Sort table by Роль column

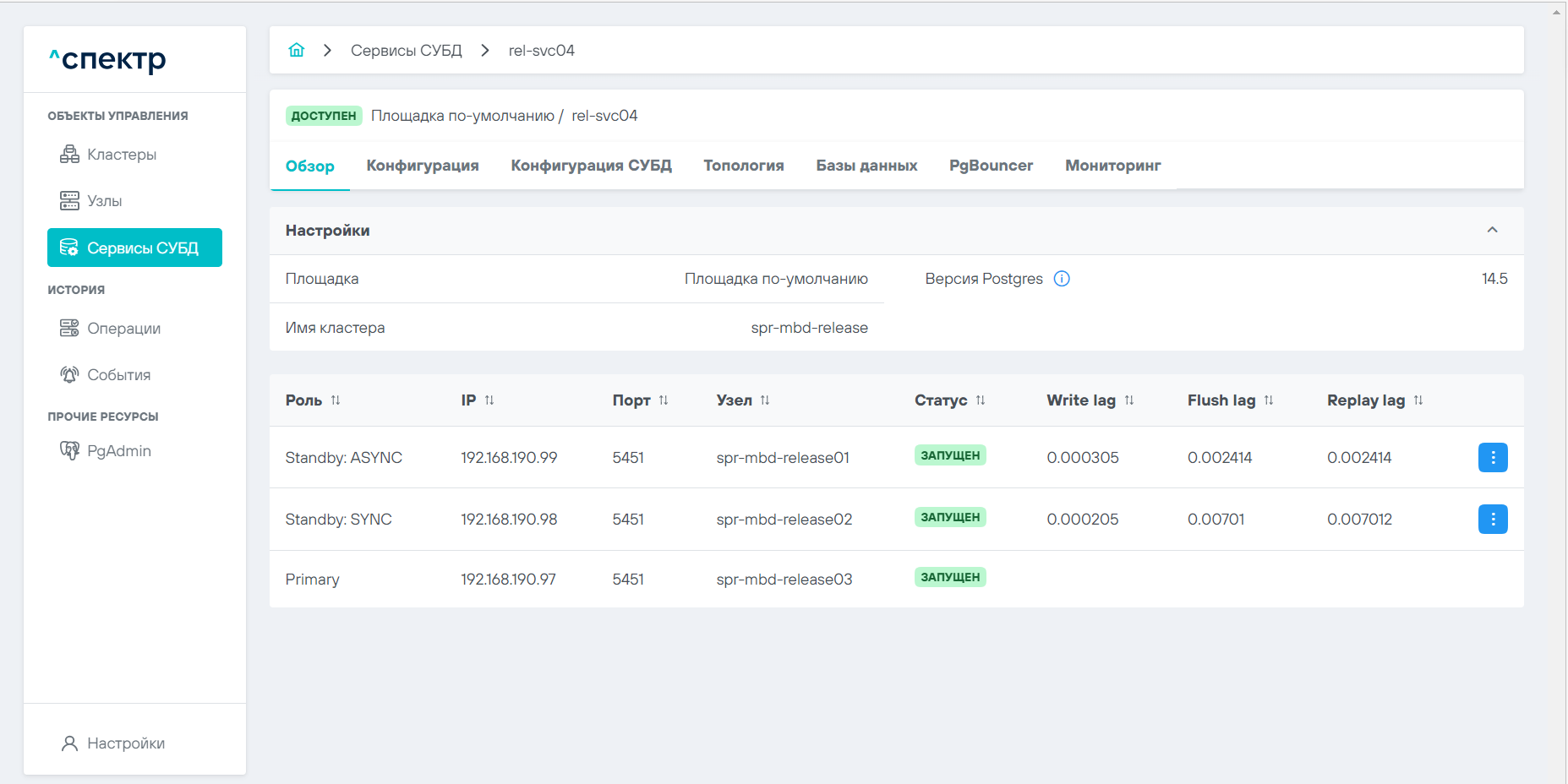click(336, 400)
